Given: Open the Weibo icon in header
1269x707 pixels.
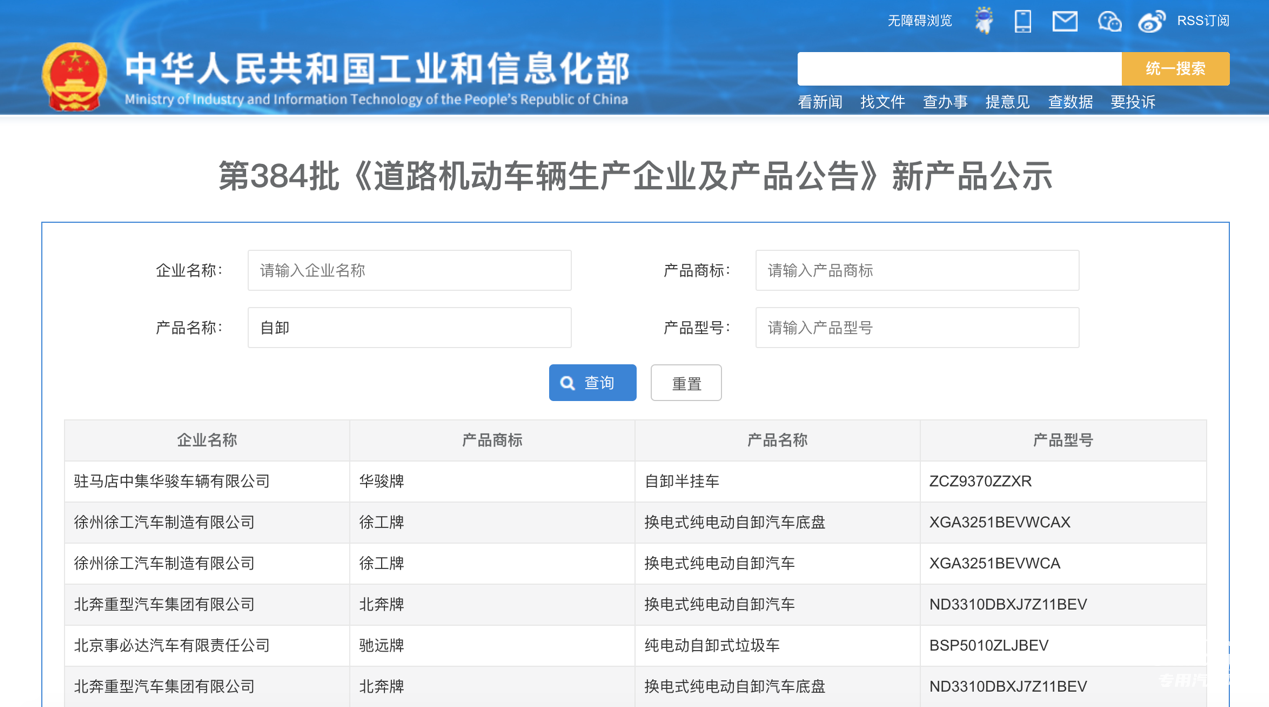Looking at the screenshot, I should 1152,21.
